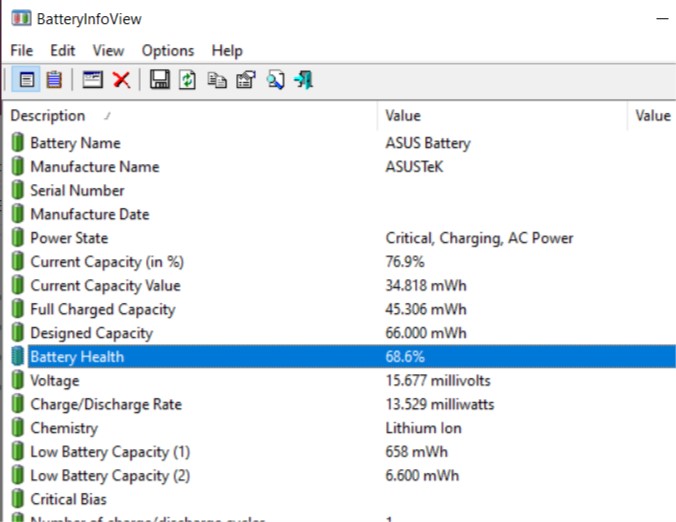Select the Manufacture Date row
The width and height of the screenshot is (676, 522).
coord(90,214)
